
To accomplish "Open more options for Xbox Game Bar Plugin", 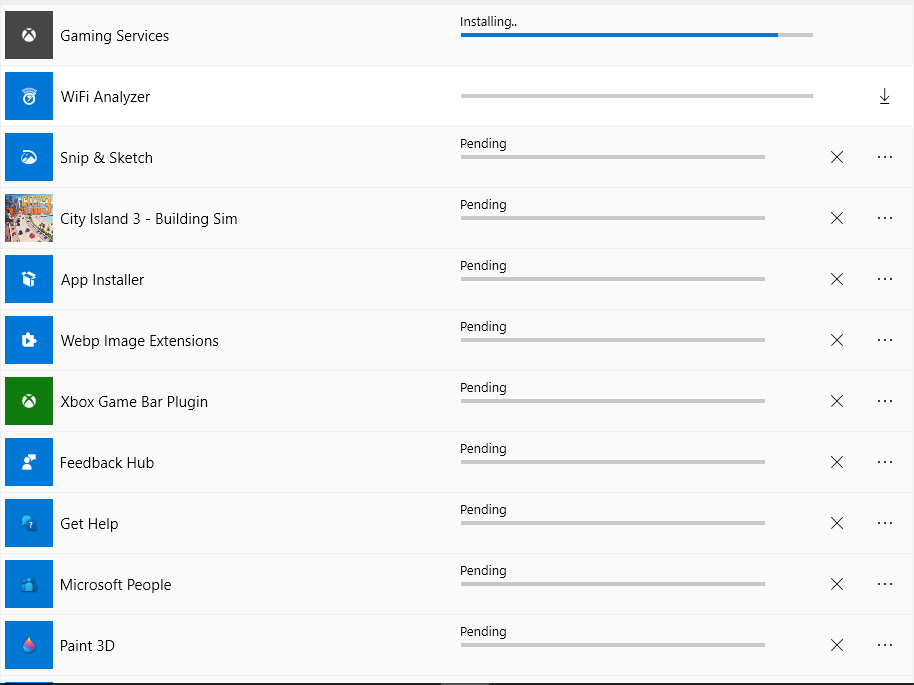I will click(x=885, y=401).
